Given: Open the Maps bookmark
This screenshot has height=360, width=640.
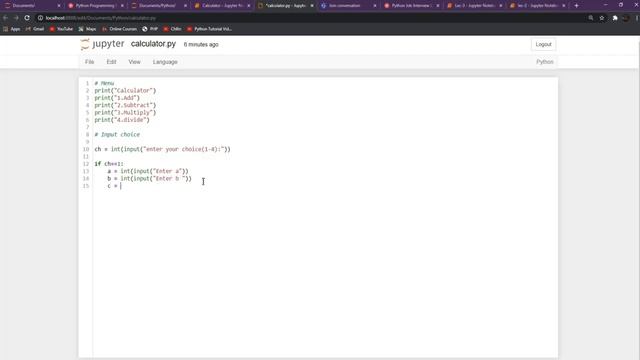Looking at the screenshot, I should [87, 29].
